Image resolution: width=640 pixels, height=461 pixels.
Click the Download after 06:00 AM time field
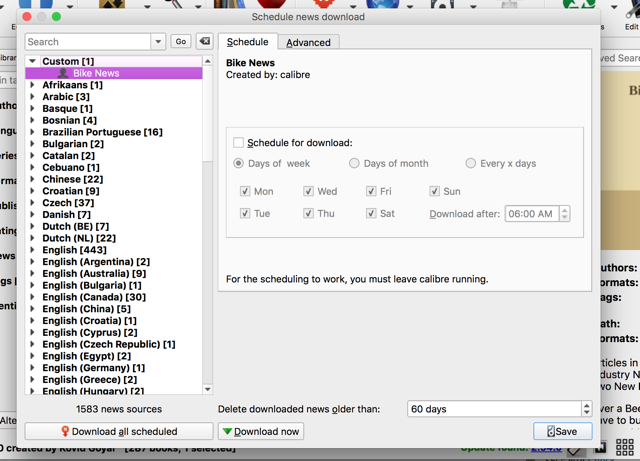tap(532, 214)
